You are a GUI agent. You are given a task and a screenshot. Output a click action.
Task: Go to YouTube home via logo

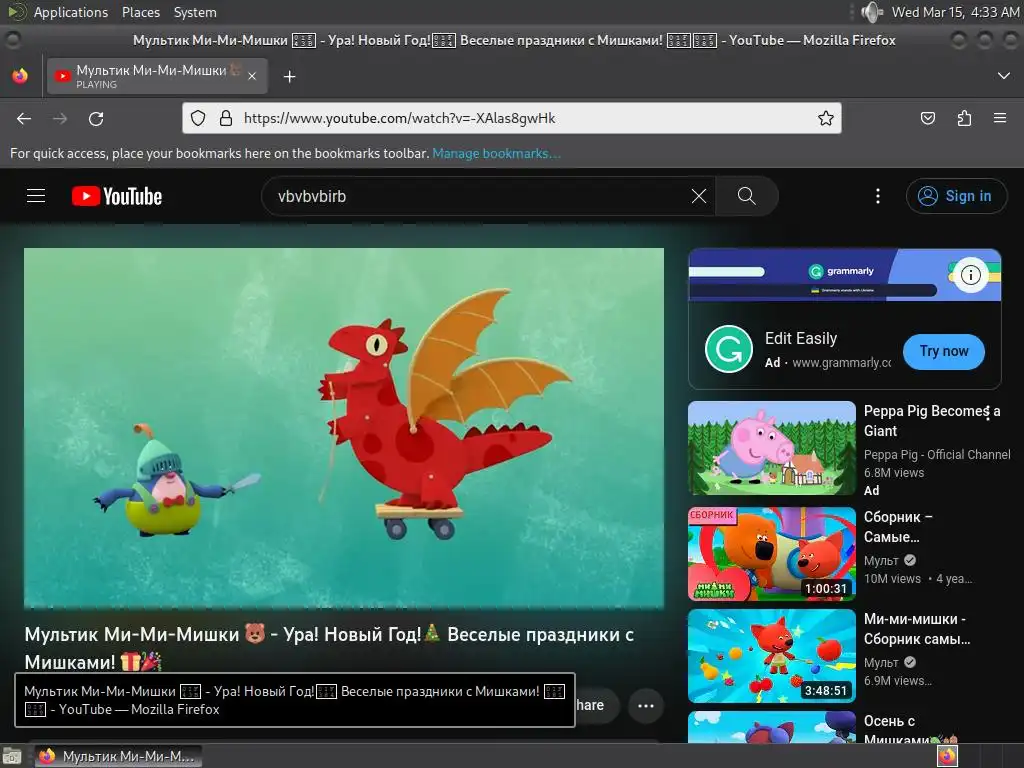pyautogui.click(x=117, y=196)
